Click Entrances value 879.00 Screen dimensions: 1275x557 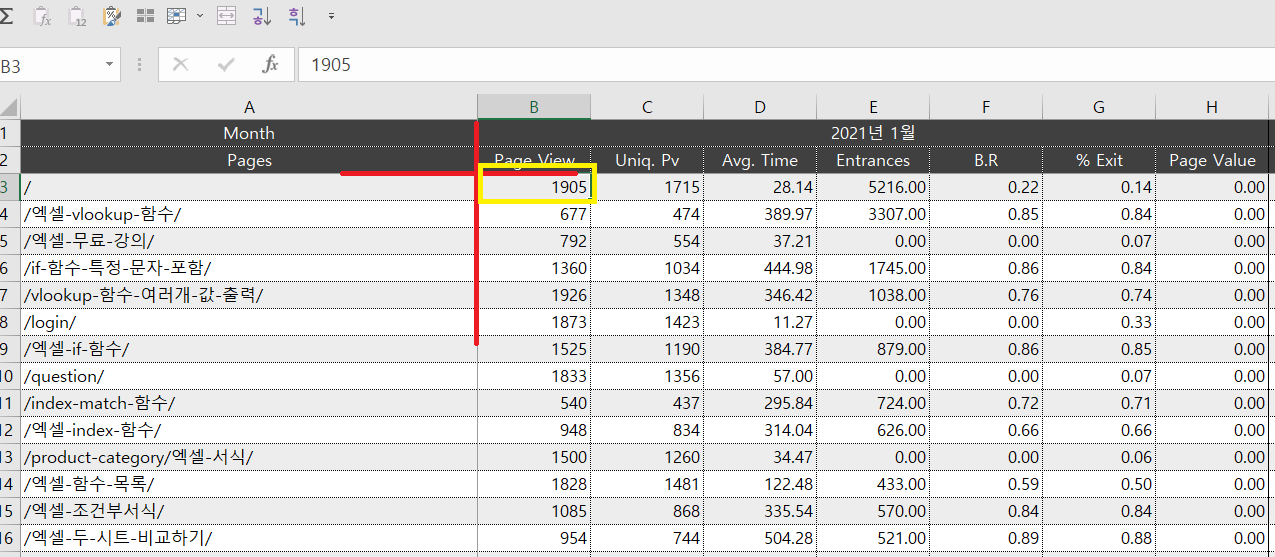tap(873, 349)
